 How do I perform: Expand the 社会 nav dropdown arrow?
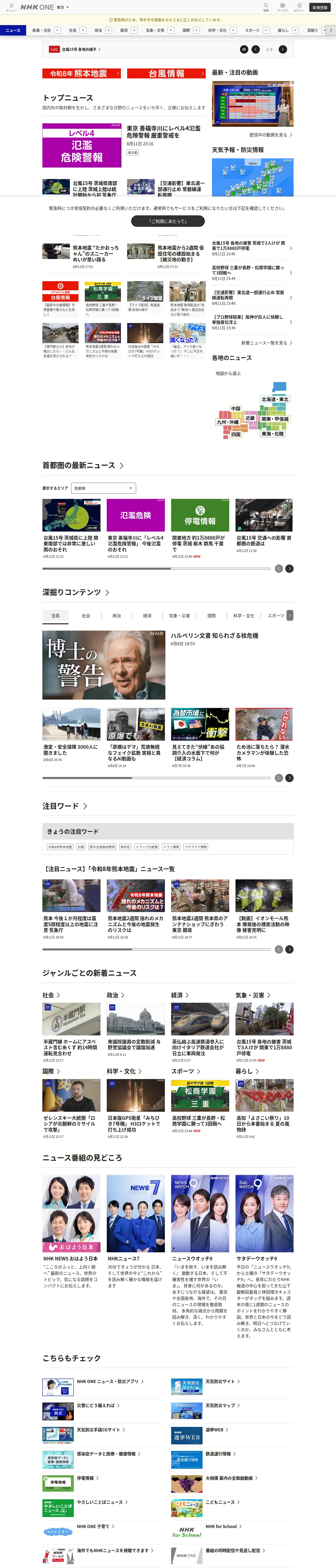[x=83, y=30]
